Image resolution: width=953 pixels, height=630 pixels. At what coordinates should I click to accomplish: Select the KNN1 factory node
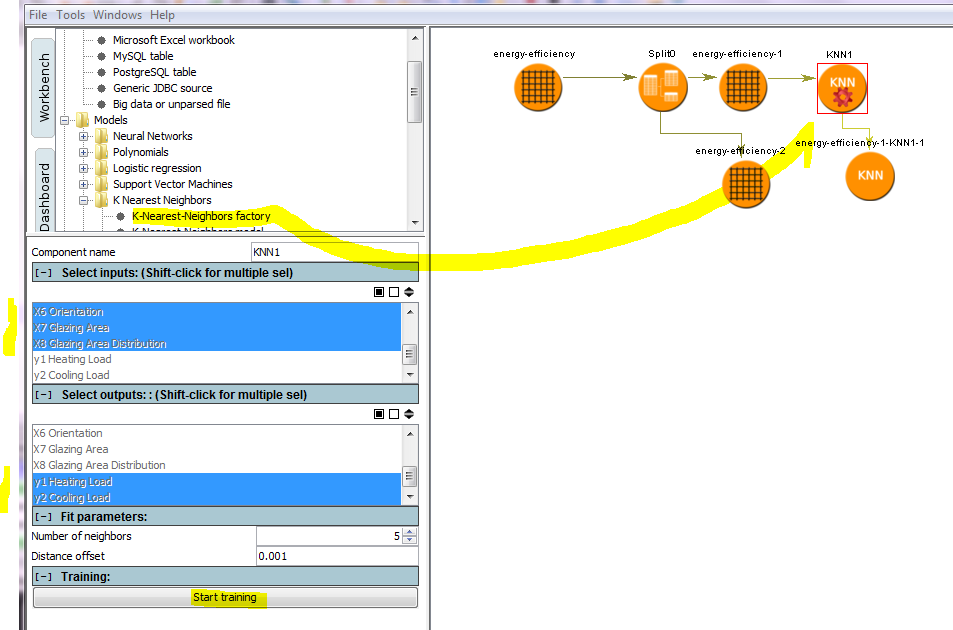(x=841, y=89)
